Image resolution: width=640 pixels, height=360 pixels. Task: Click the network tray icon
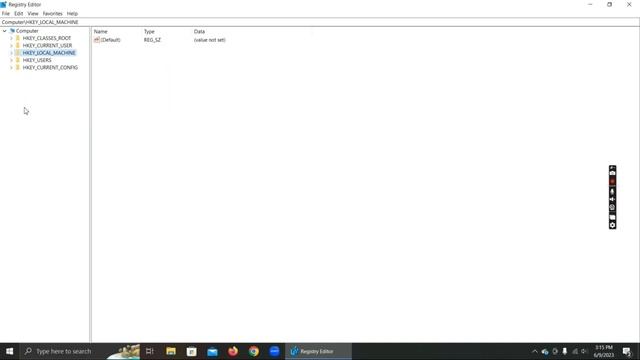point(575,351)
